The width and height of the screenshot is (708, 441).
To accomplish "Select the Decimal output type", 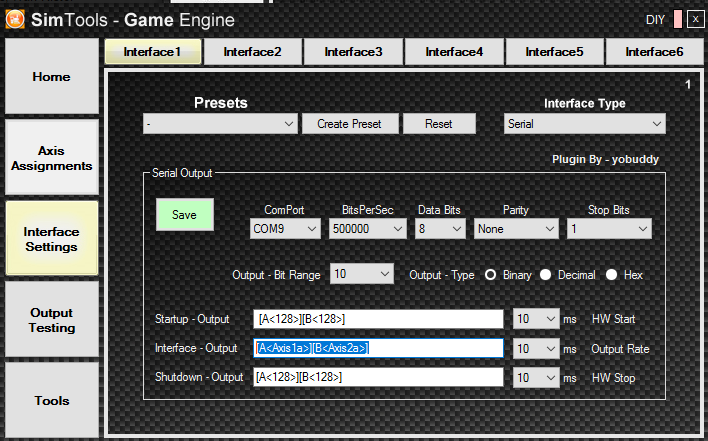I will click(x=545, y=275).
